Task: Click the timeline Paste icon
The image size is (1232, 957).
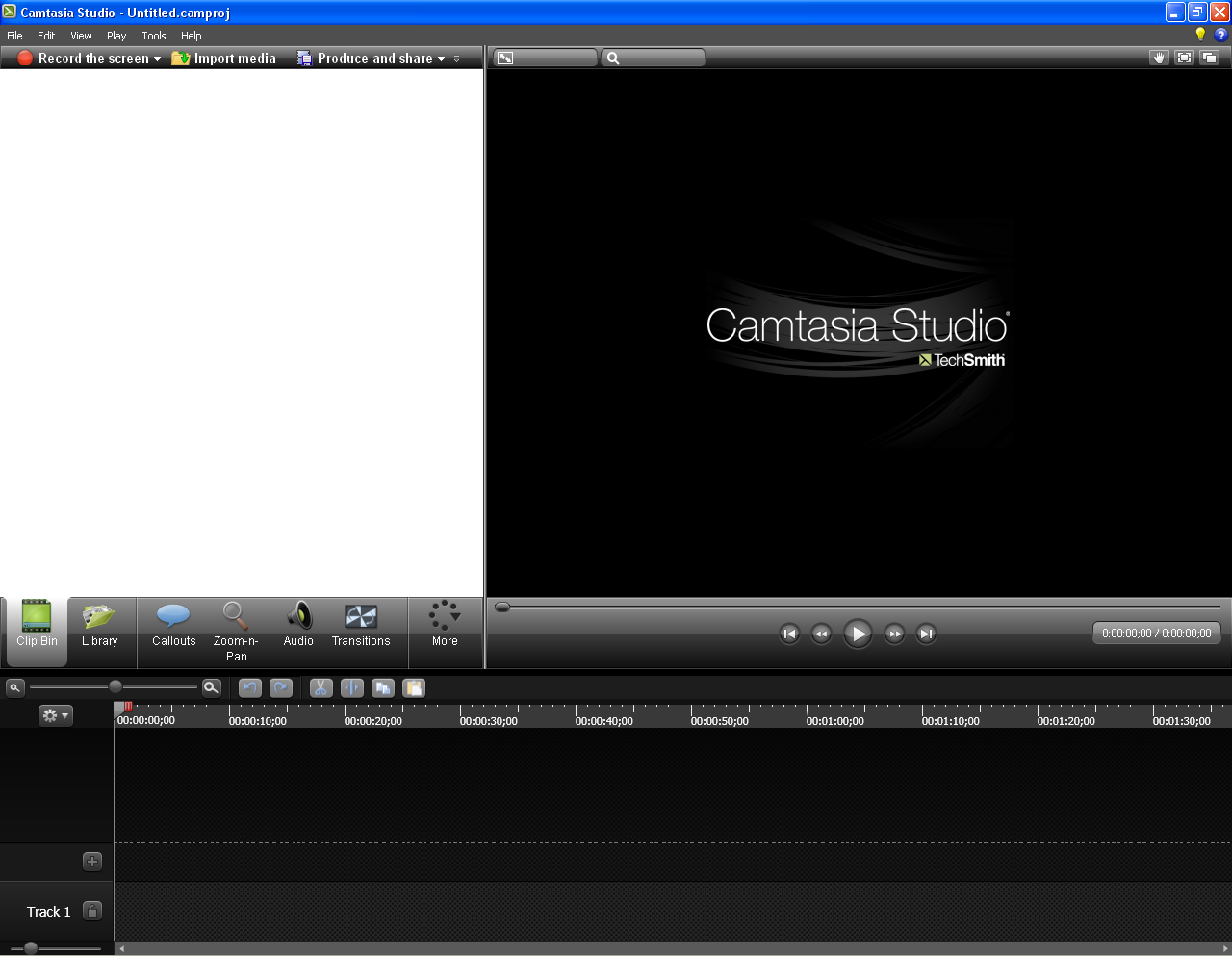Action: pos(414,688)
